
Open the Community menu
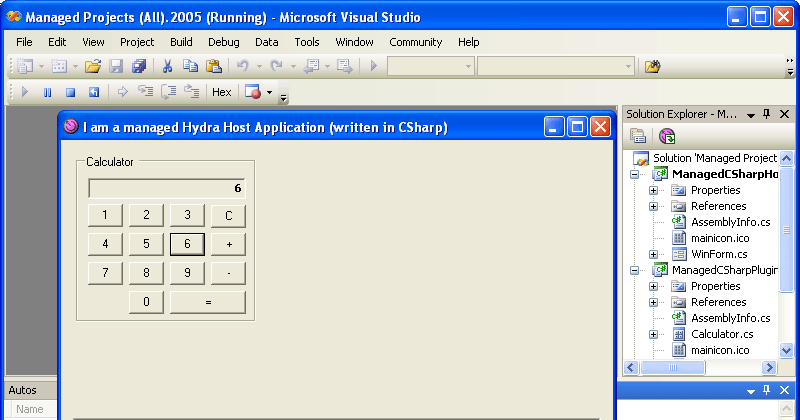pyautogui.click(x=415, y=42)
